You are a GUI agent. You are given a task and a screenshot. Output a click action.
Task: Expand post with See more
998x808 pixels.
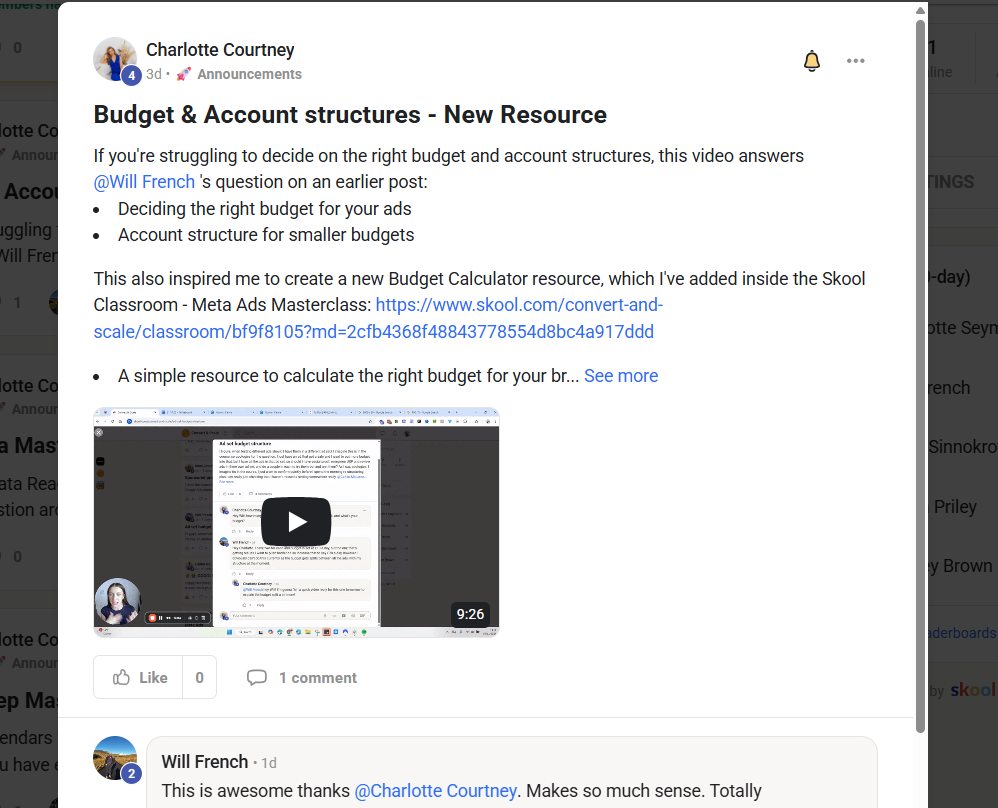(x=621, y=376)
